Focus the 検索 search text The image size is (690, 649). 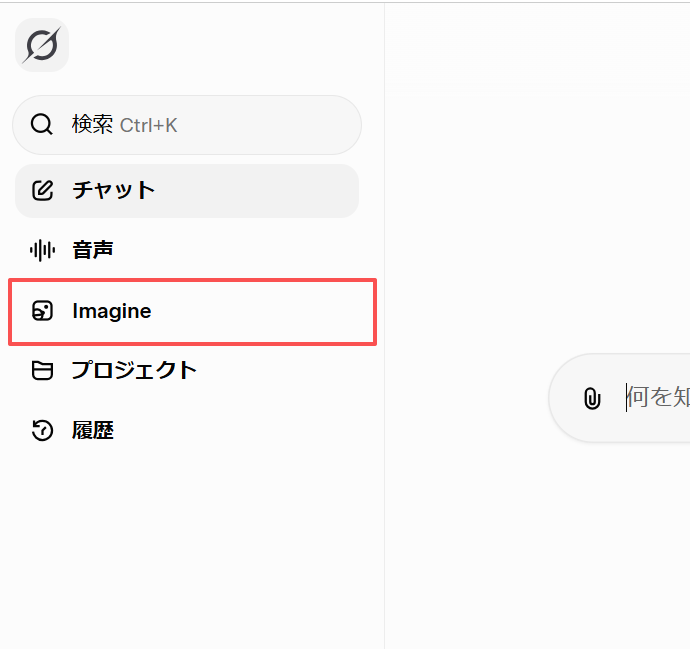(x=92, y=125)
